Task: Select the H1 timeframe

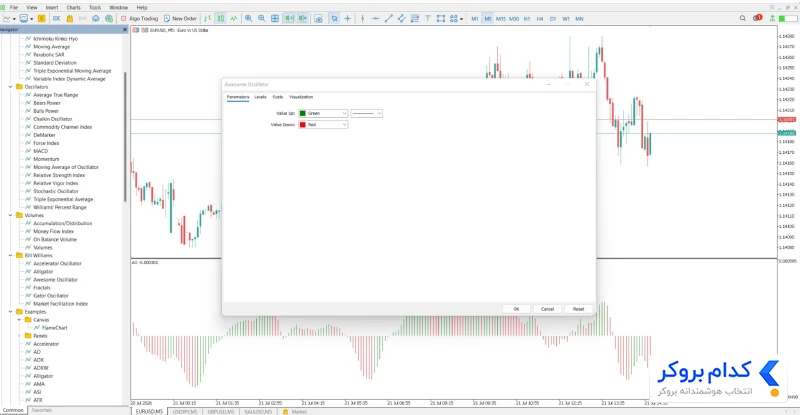Action: pyautogui.click(x=527, y=19)
